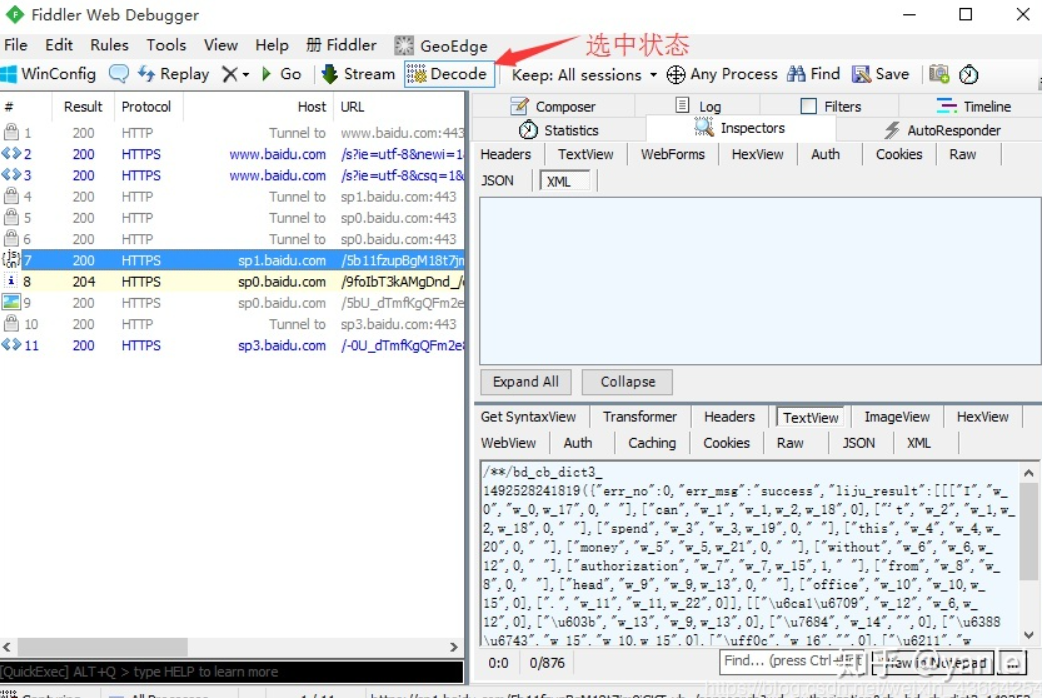Sort sessions by the Protocol column header
The image size is (1042, 698).
pos(146,106)
